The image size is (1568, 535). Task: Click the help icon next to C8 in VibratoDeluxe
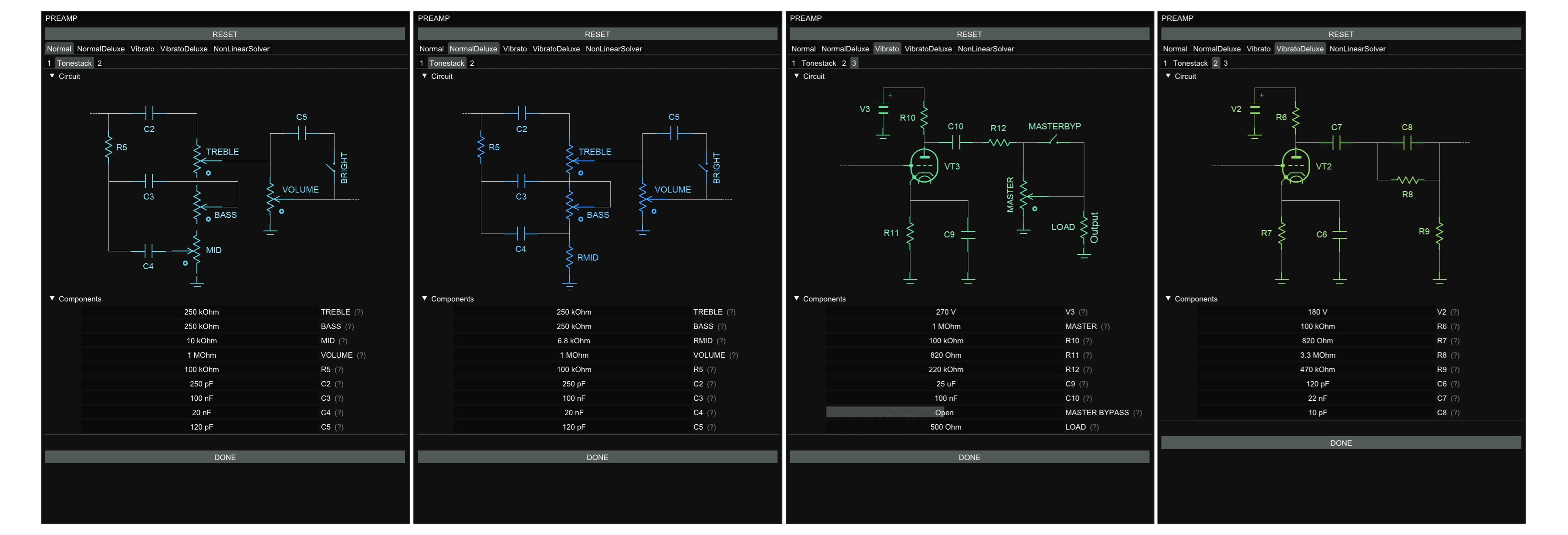(x=1455, y=413)
